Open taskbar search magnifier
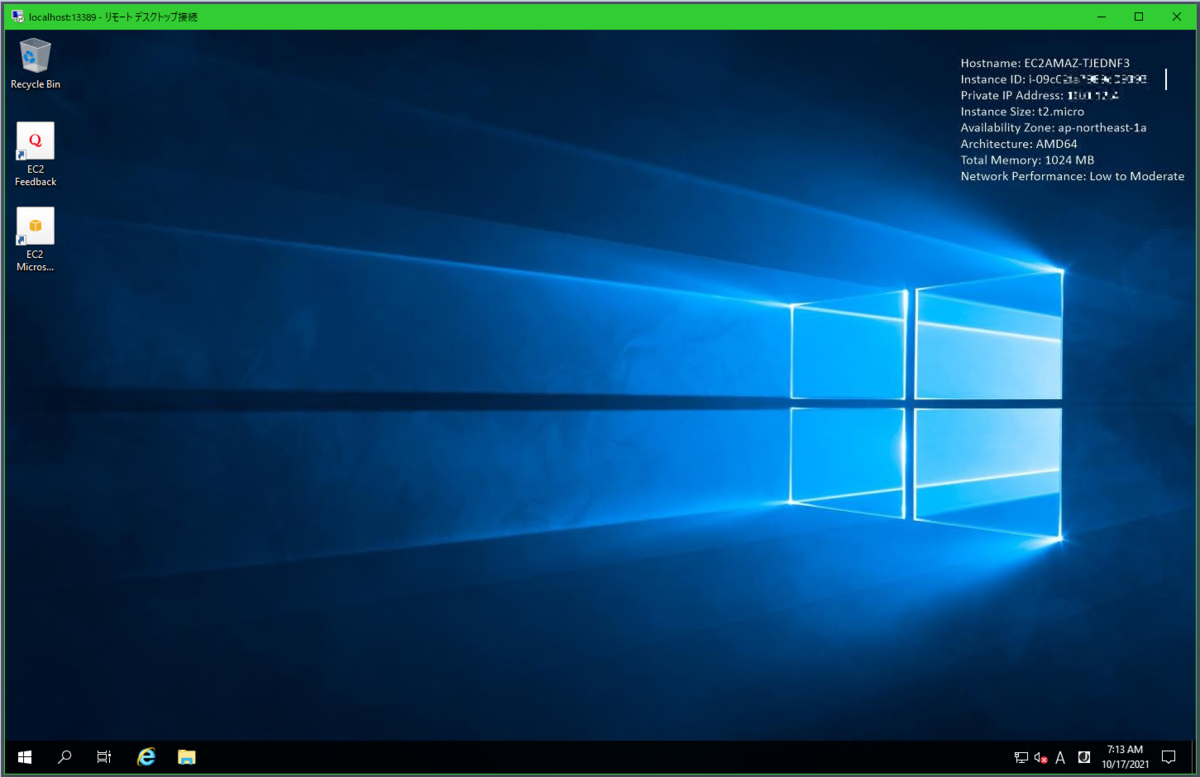Viewport: 1200px width, 777px height. pos(65,757)
